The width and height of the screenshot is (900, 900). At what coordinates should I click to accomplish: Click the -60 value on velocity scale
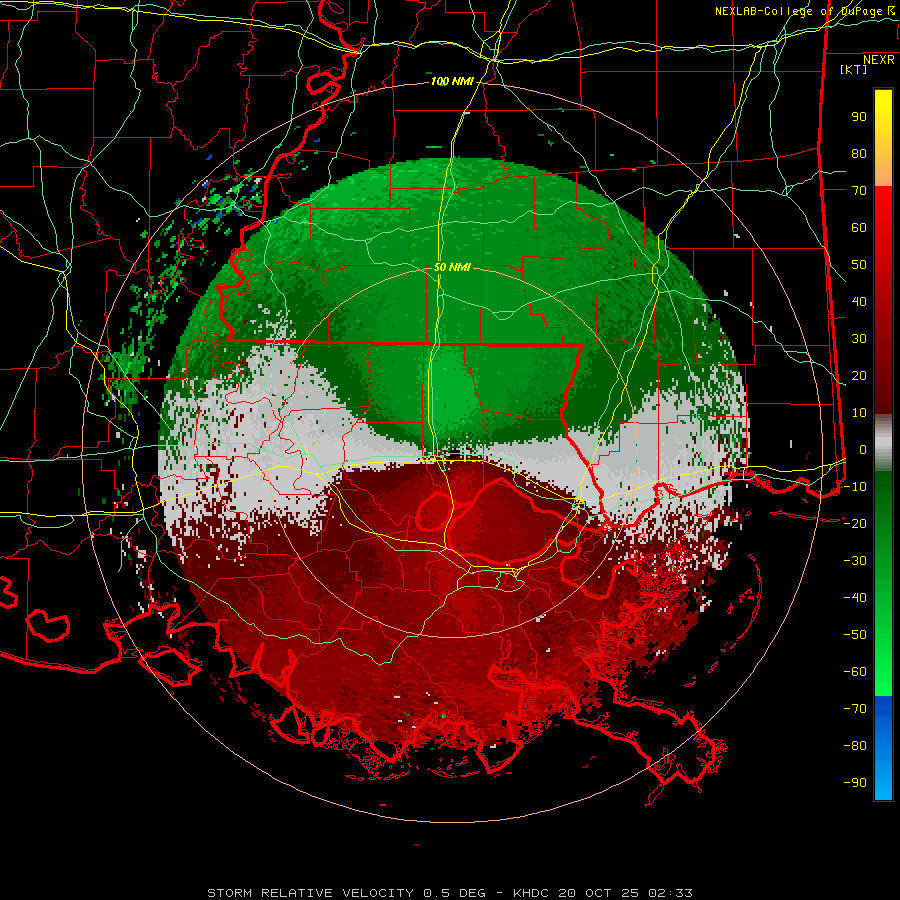tap(855, 672)
